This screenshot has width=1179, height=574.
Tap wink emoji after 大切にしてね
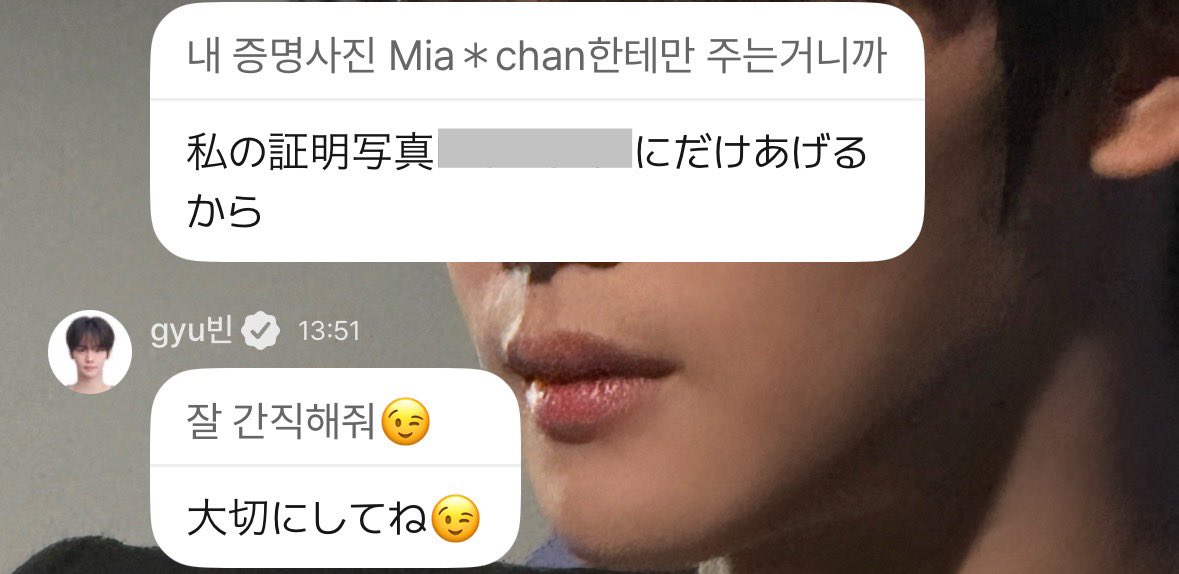click(456, 518)
